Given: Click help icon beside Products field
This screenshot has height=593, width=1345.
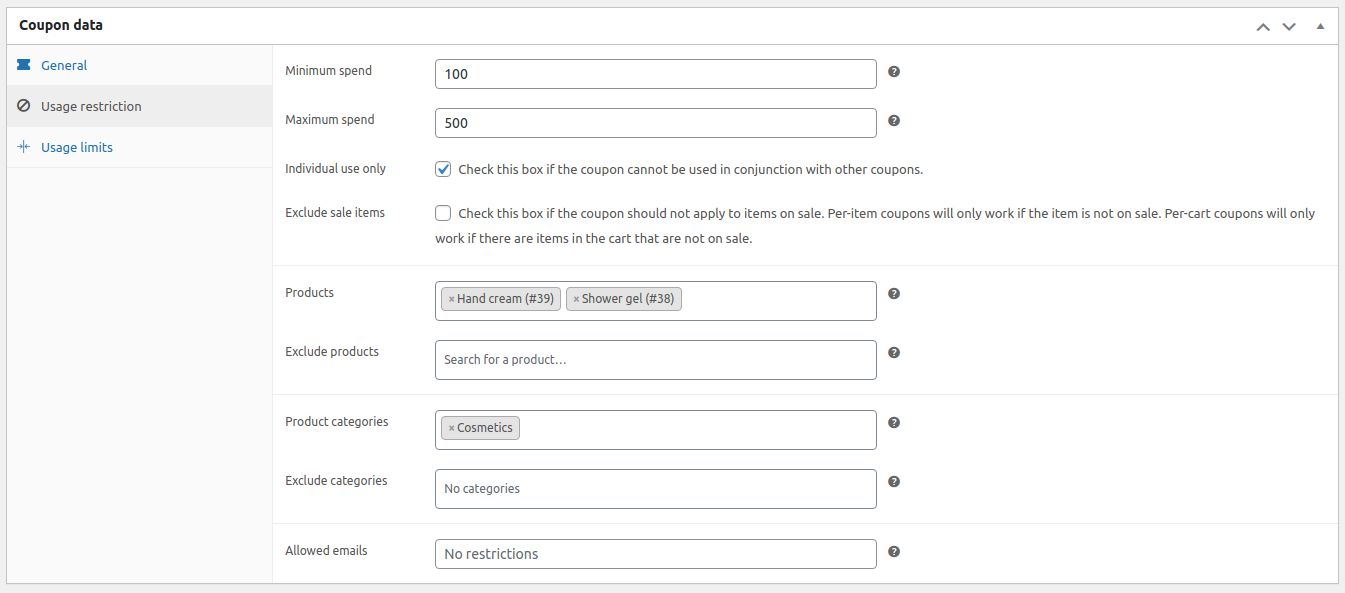Looking at the screenshot, I should pyautogui.click(x=894, y=294).
